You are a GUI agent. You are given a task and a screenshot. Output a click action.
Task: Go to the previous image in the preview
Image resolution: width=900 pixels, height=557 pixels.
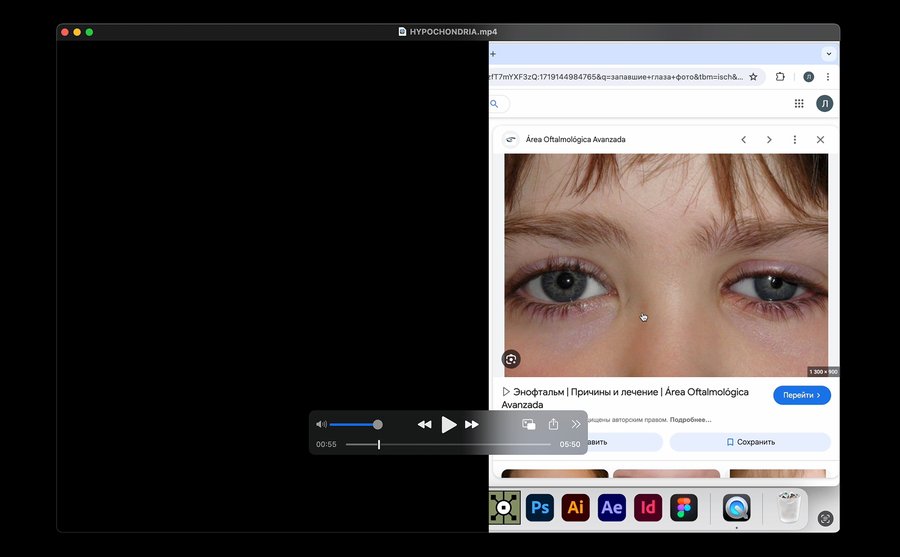tap(743, 140)
